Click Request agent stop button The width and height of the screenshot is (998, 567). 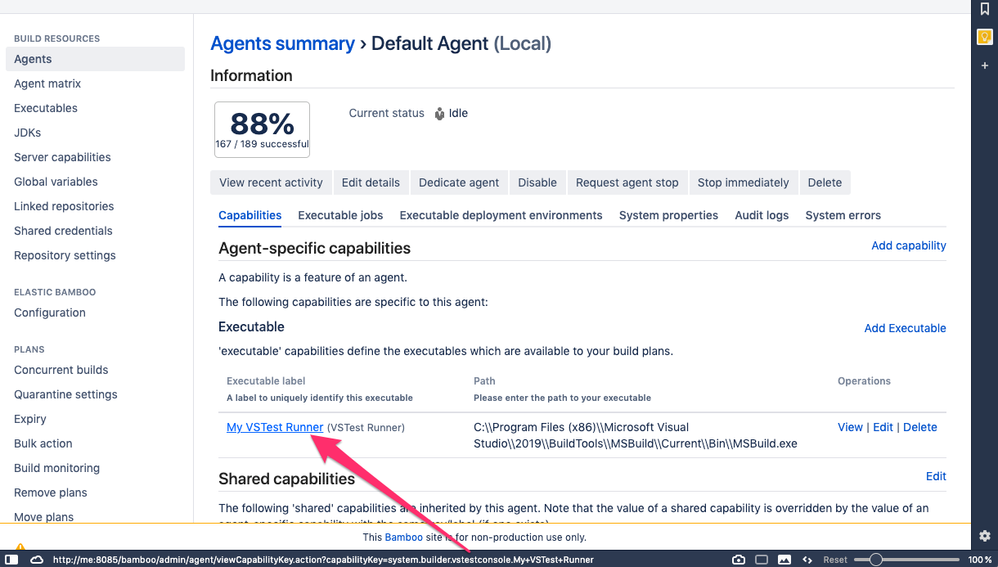tap(627, 183)
